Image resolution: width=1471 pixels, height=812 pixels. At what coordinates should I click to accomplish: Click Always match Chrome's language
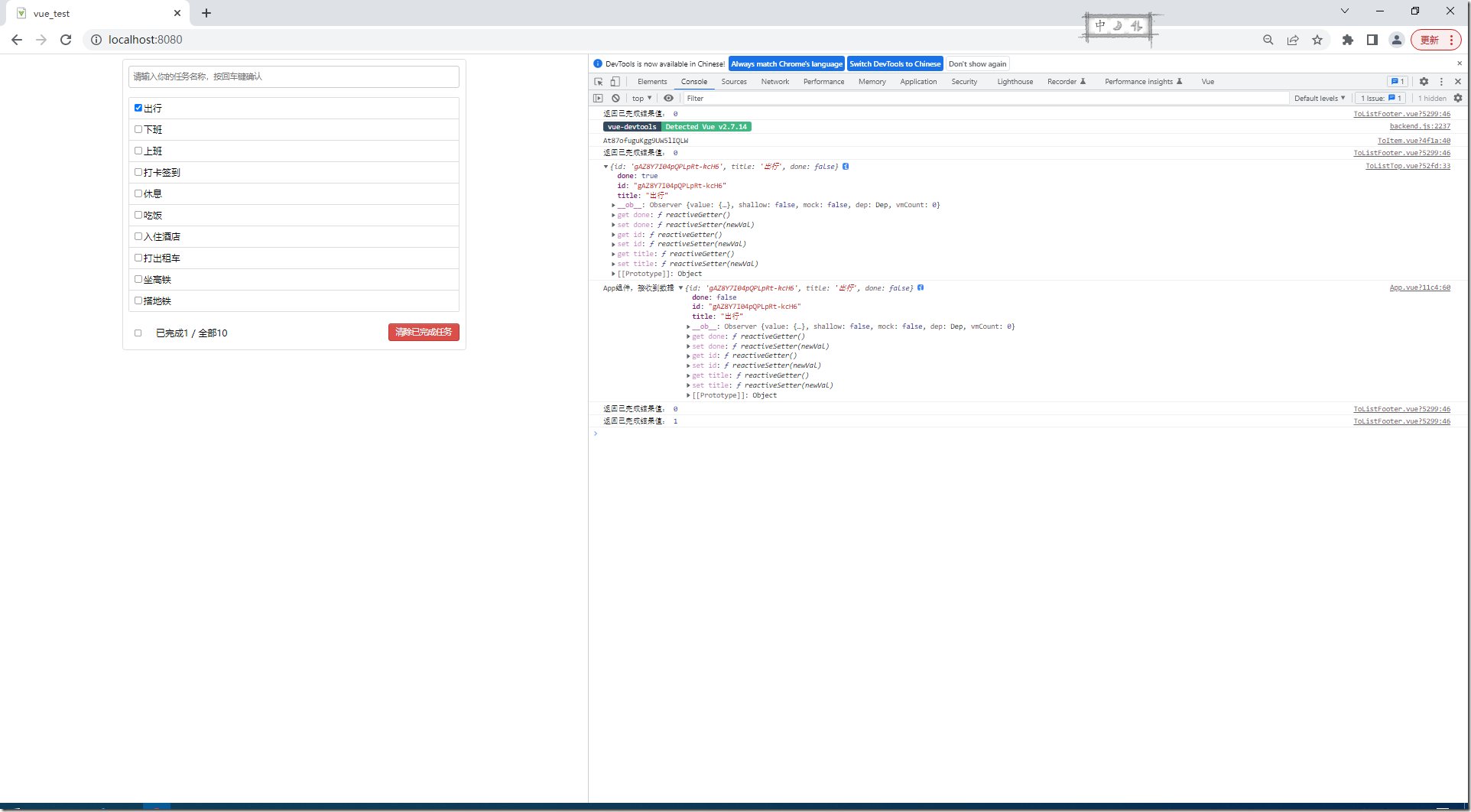tap(787, 64)
